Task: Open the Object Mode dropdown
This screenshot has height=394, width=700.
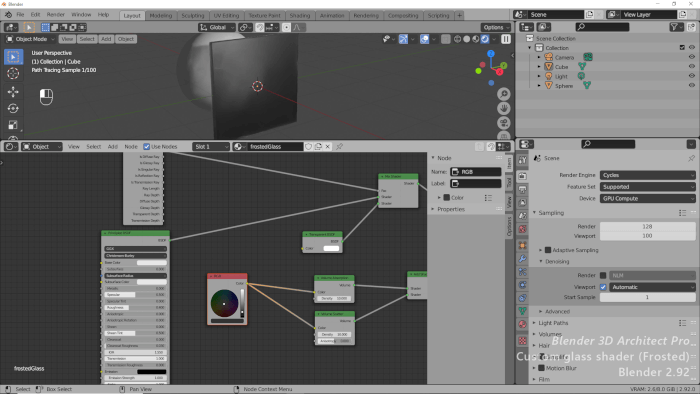Action: [30, 39]
